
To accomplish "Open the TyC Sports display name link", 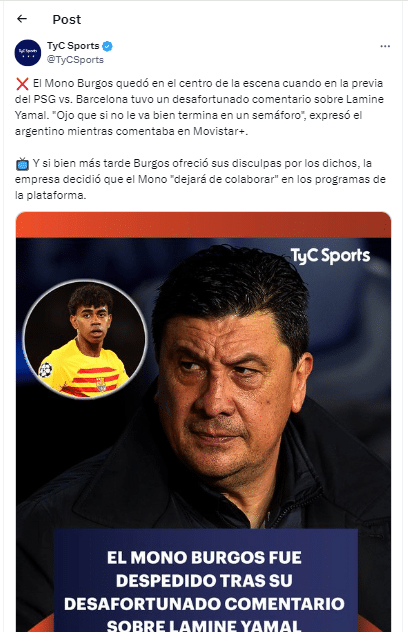I will tap(73, 46).
